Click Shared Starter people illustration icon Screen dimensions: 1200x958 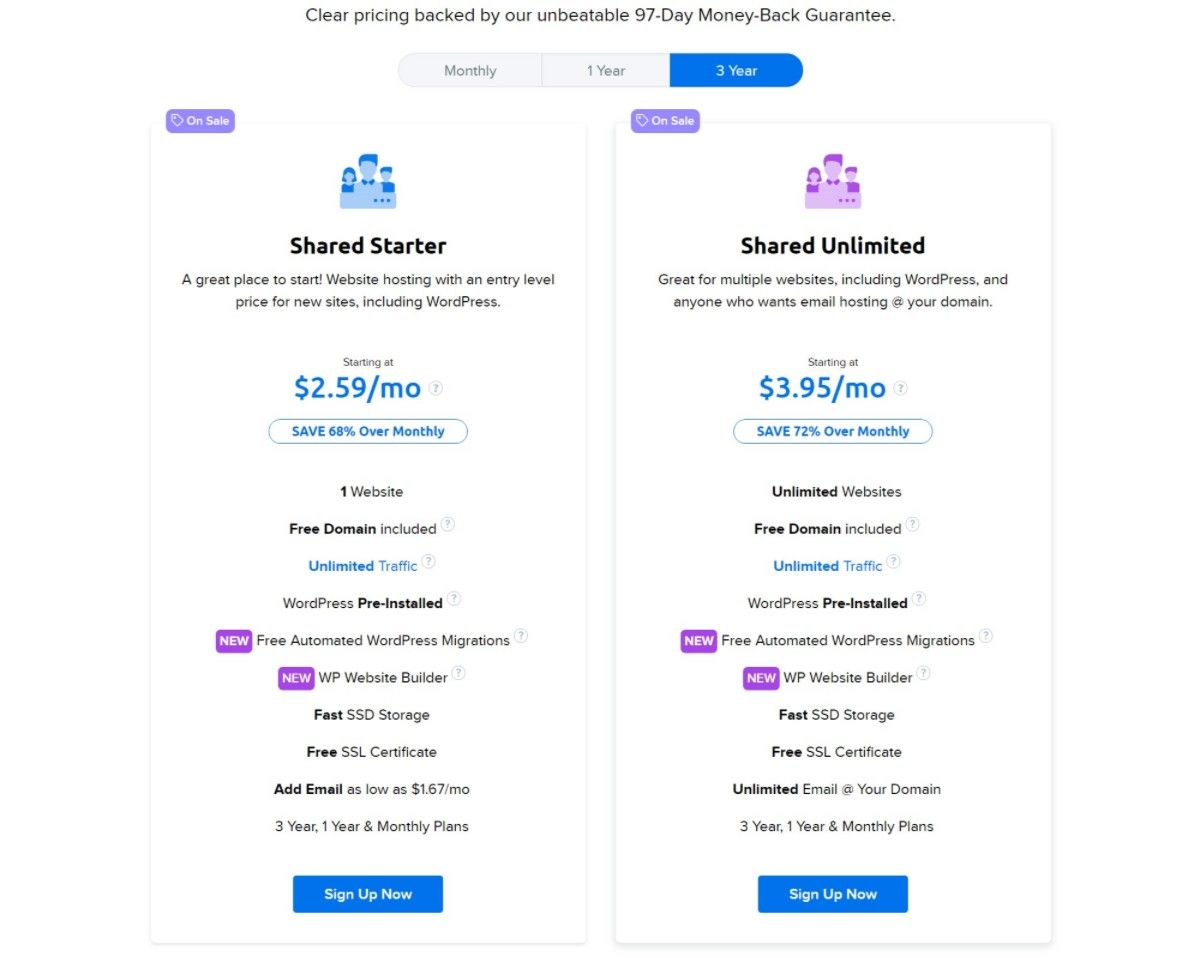(368, 181)
